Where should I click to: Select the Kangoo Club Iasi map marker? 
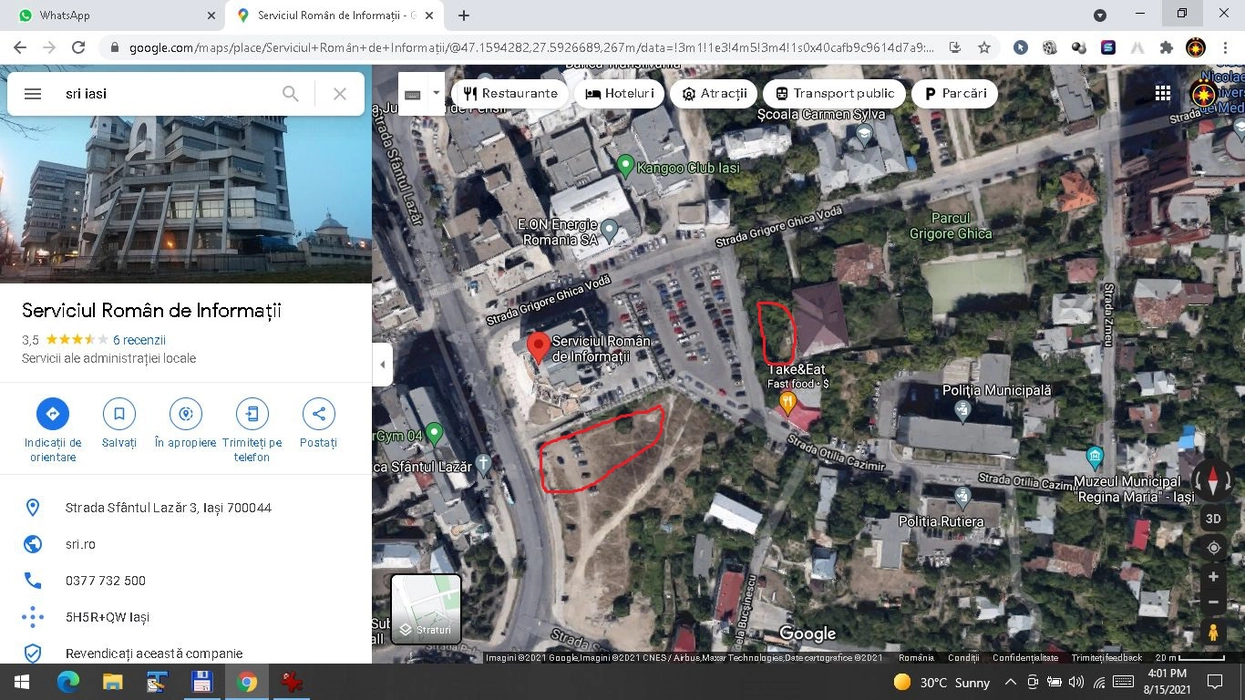(x=626, y=165)
